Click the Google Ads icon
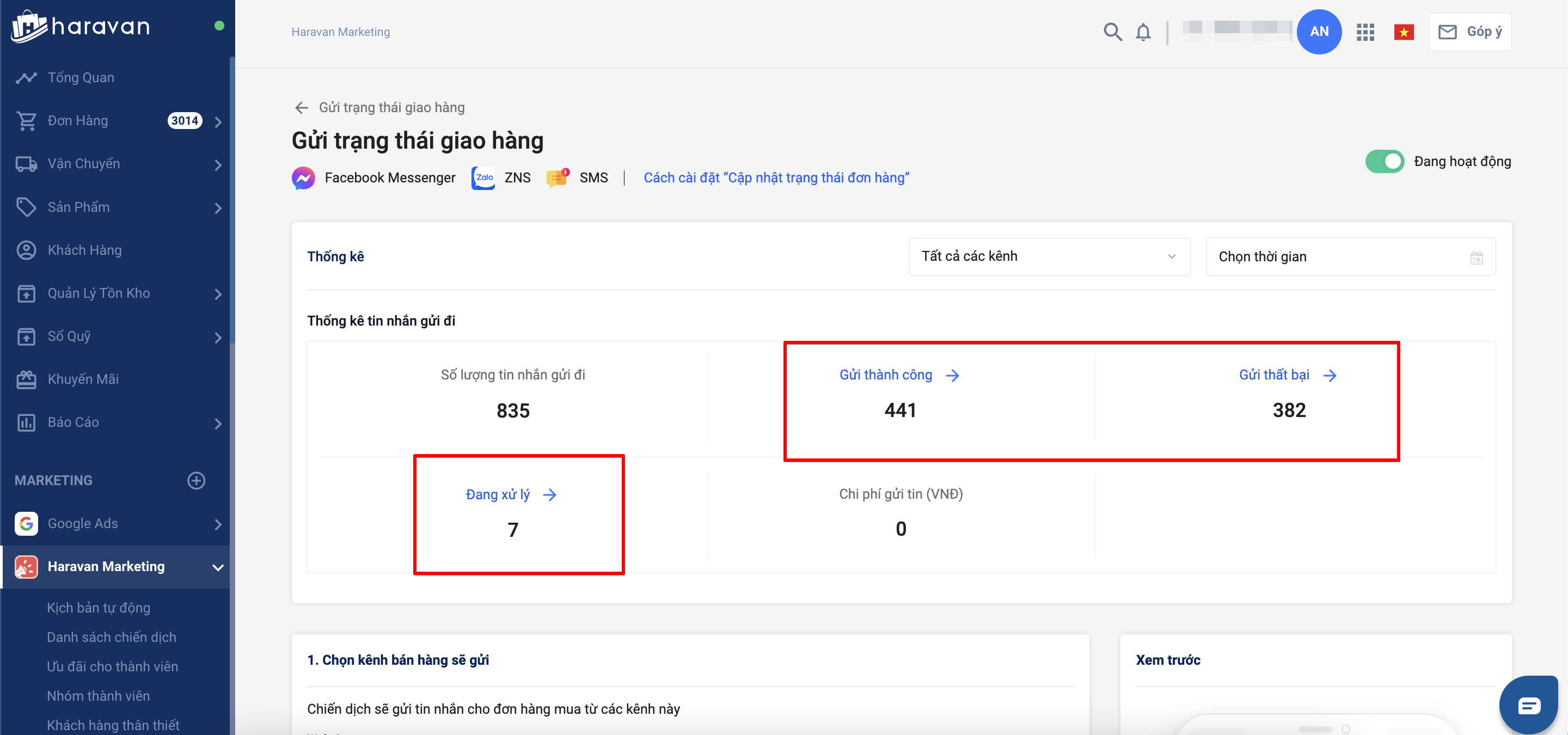Screen dimensions: 1568x735 [26, 523]
